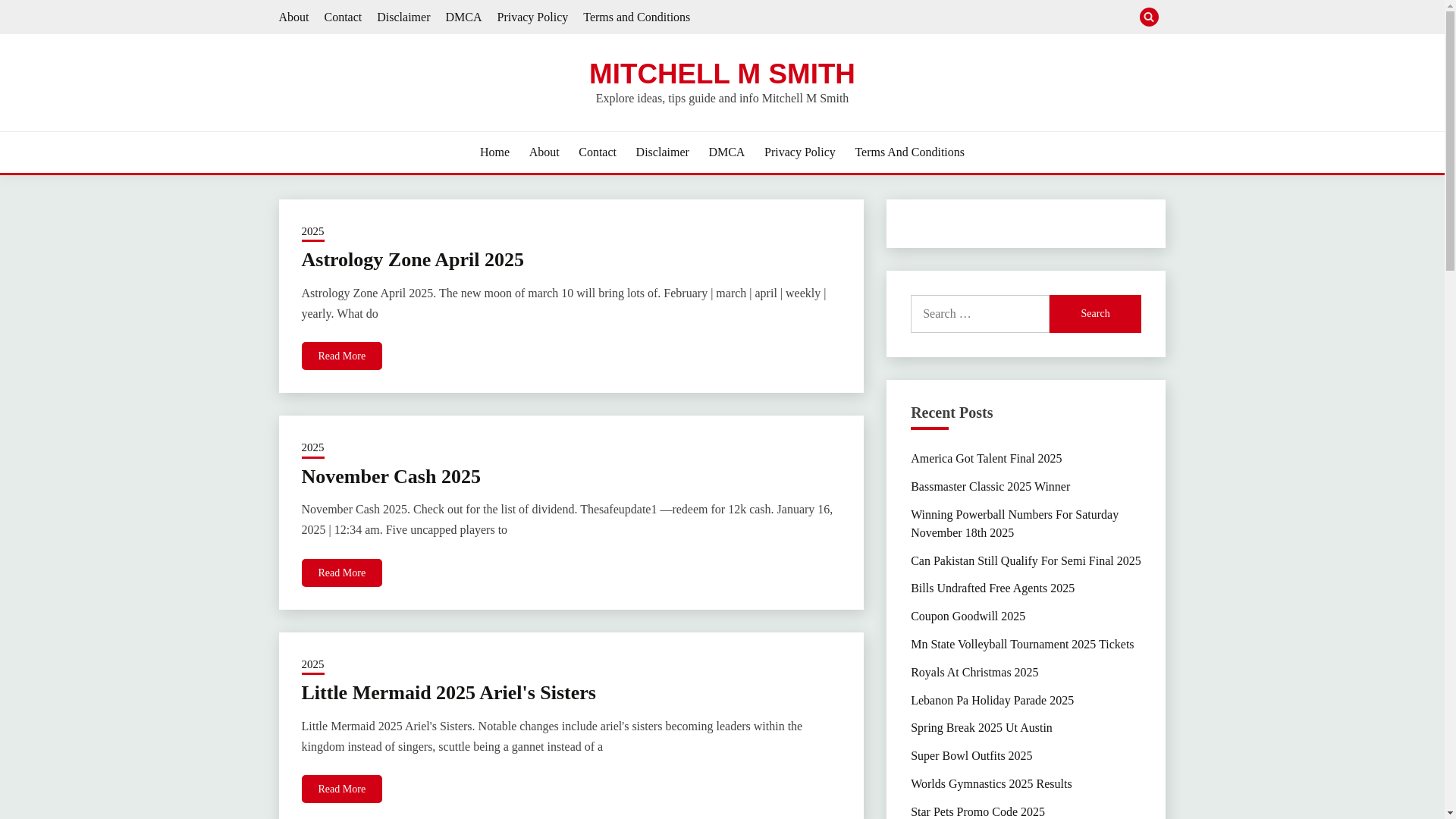Open Terms and Conditions in top utility bar

point(636,17)
